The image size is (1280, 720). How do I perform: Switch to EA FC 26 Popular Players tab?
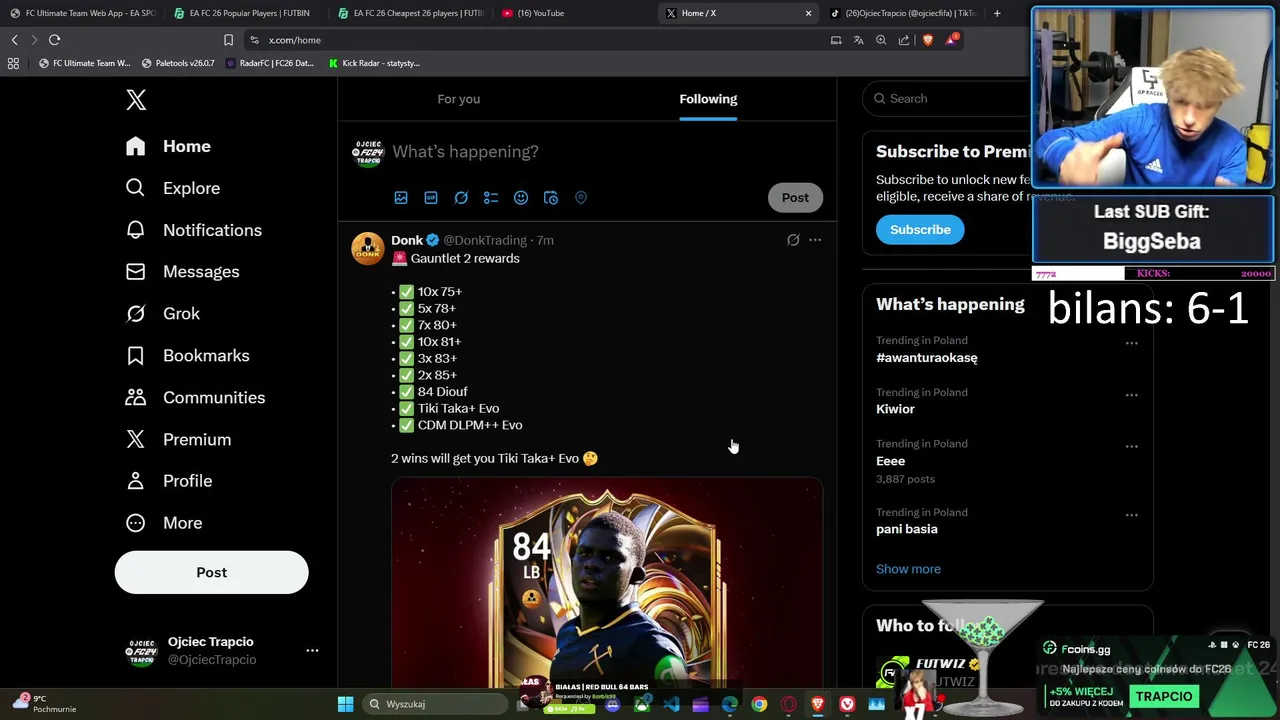point(246,13)
